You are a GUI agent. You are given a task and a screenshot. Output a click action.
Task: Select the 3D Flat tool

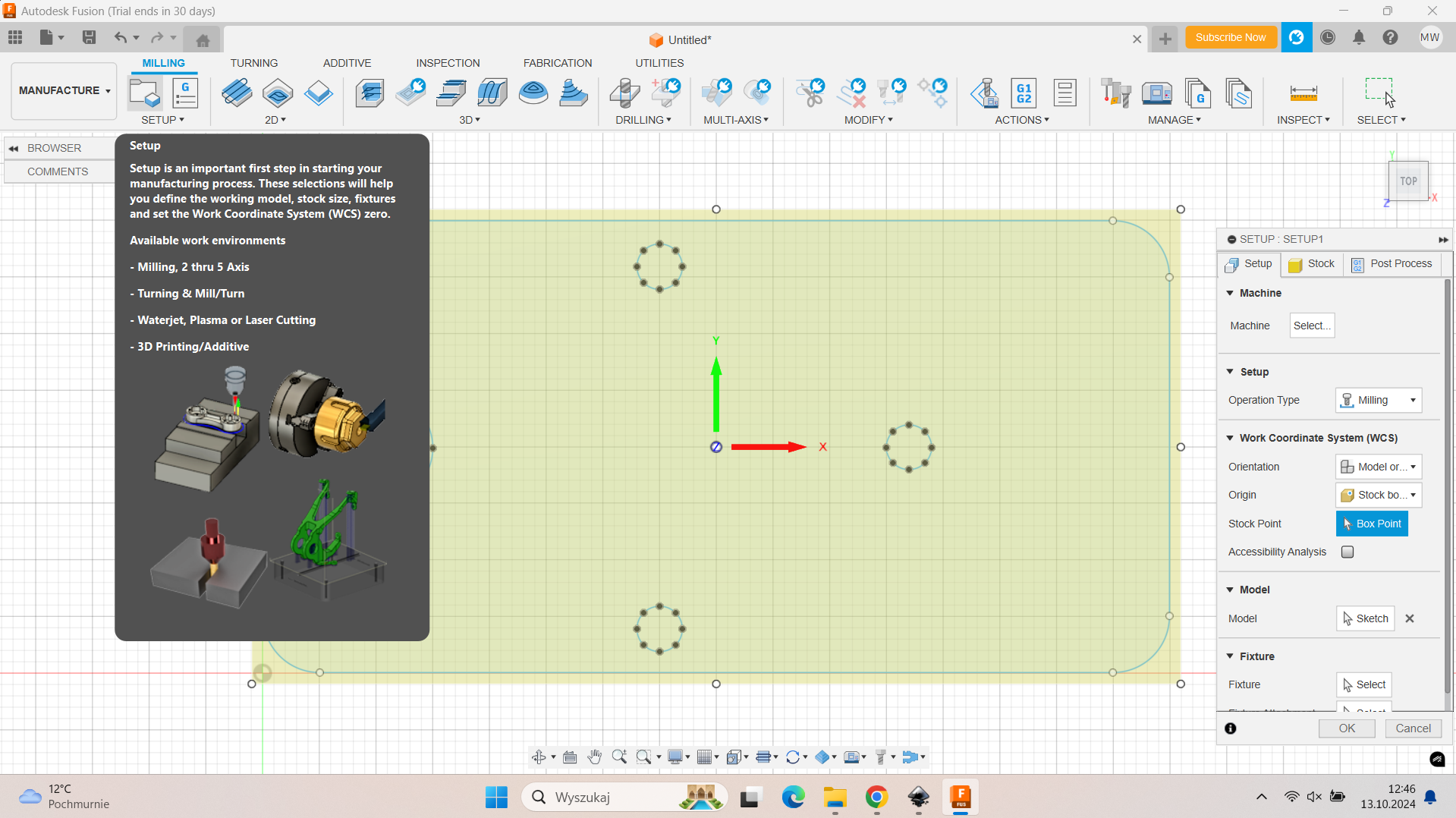point(452,93)
